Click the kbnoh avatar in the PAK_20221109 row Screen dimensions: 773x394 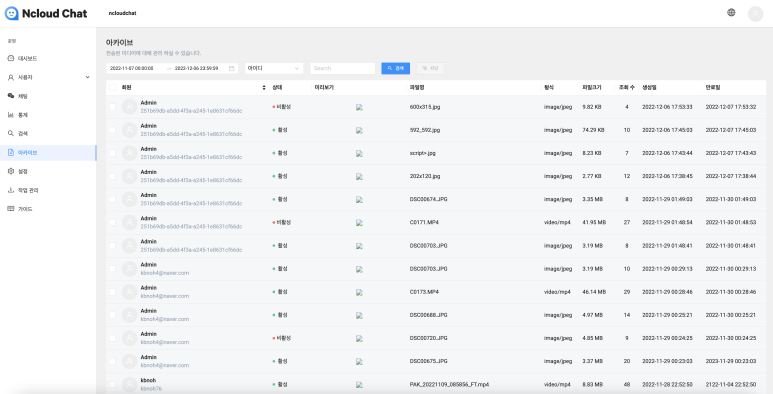click(130, 384)
